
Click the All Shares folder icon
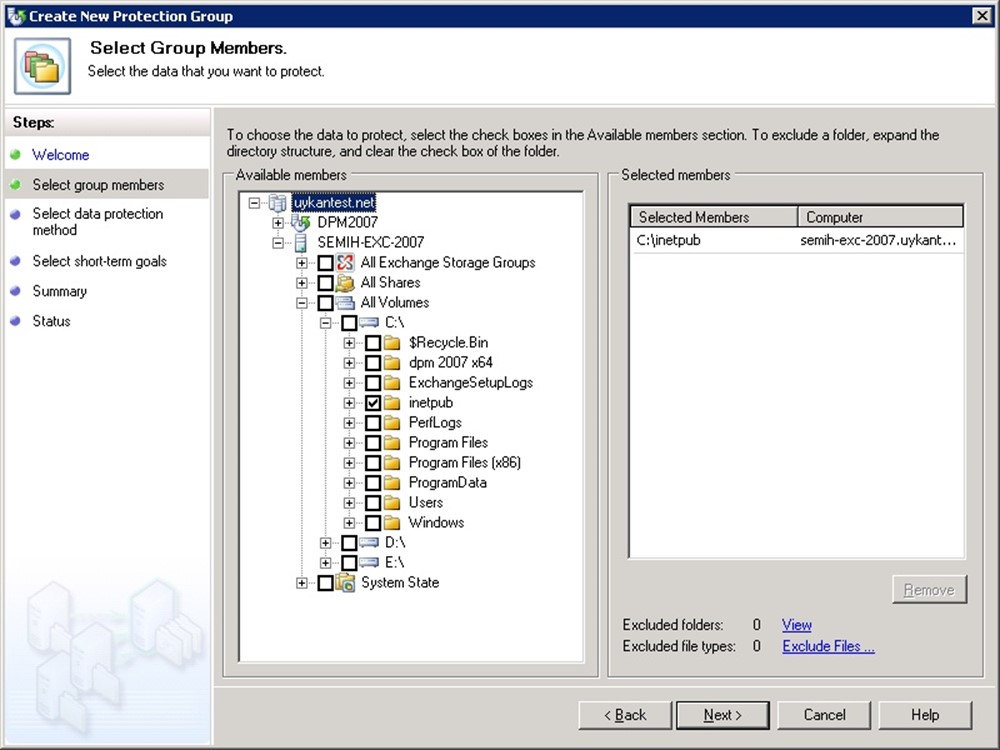coord(345,282)
